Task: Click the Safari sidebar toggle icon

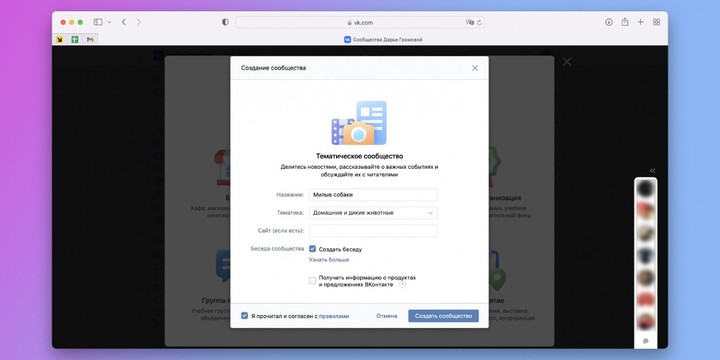Action: [98, 22]
